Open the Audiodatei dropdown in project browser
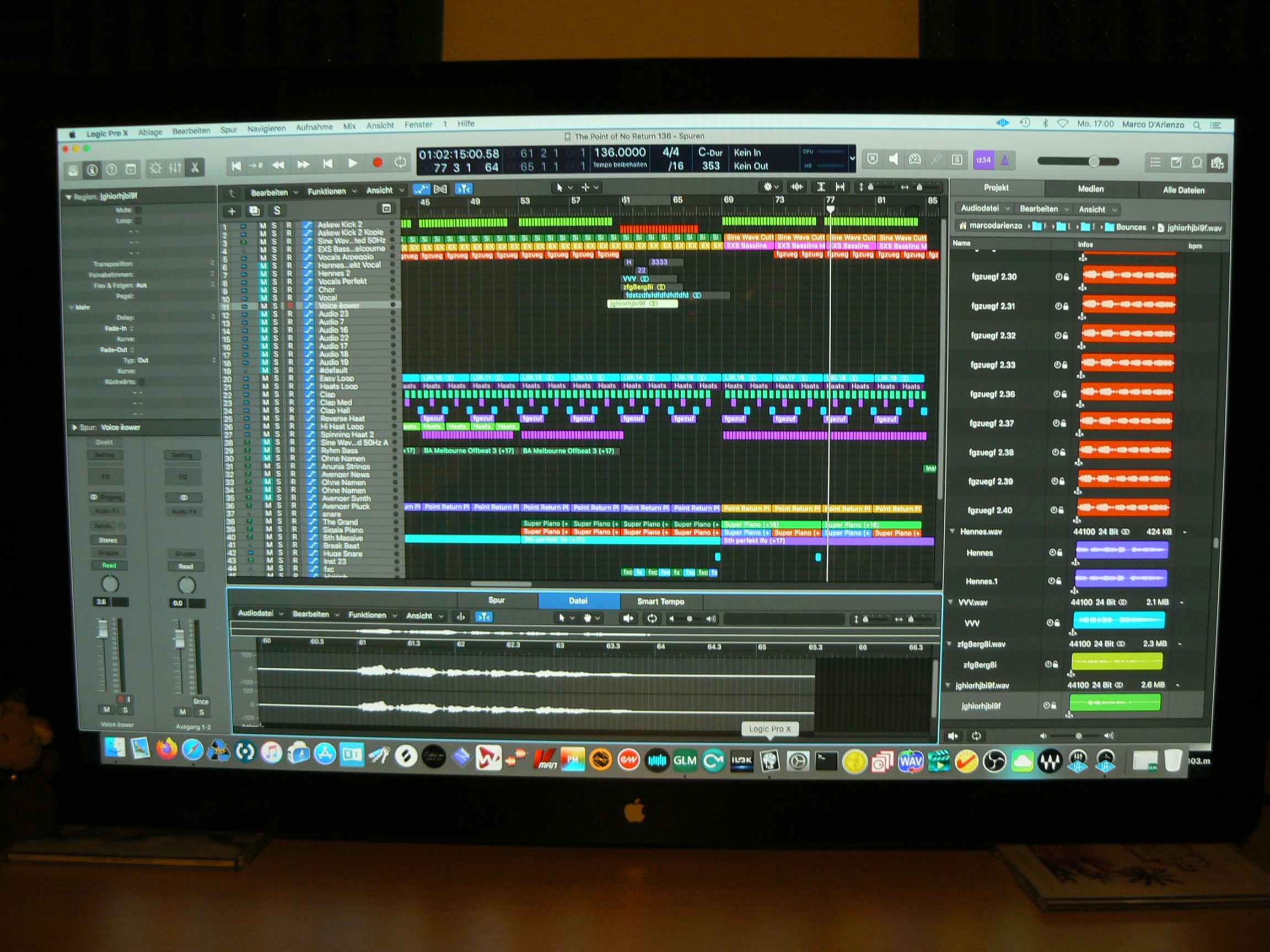1270x952 pixels. click(984, 208)
